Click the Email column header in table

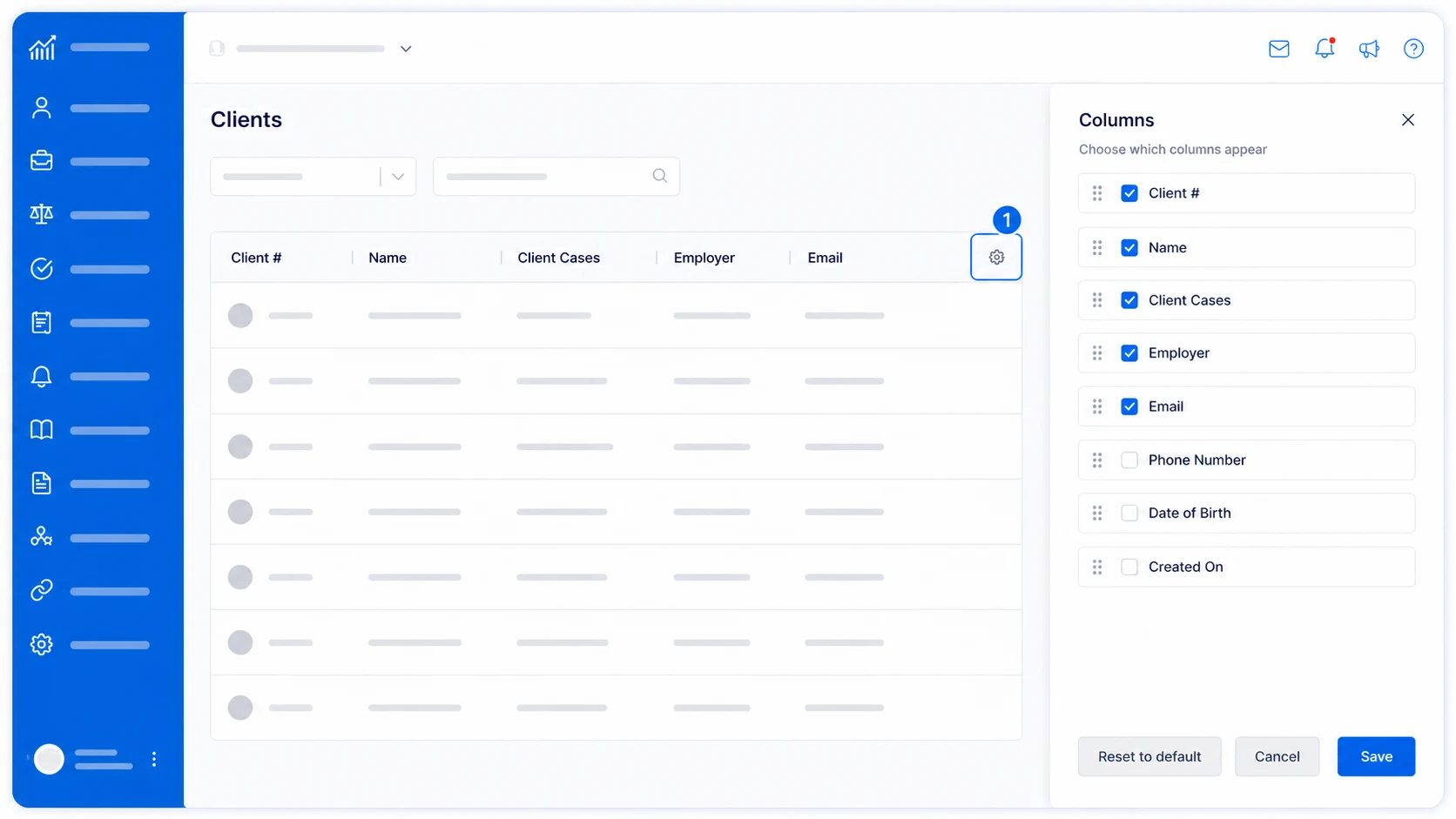point(825,258)
